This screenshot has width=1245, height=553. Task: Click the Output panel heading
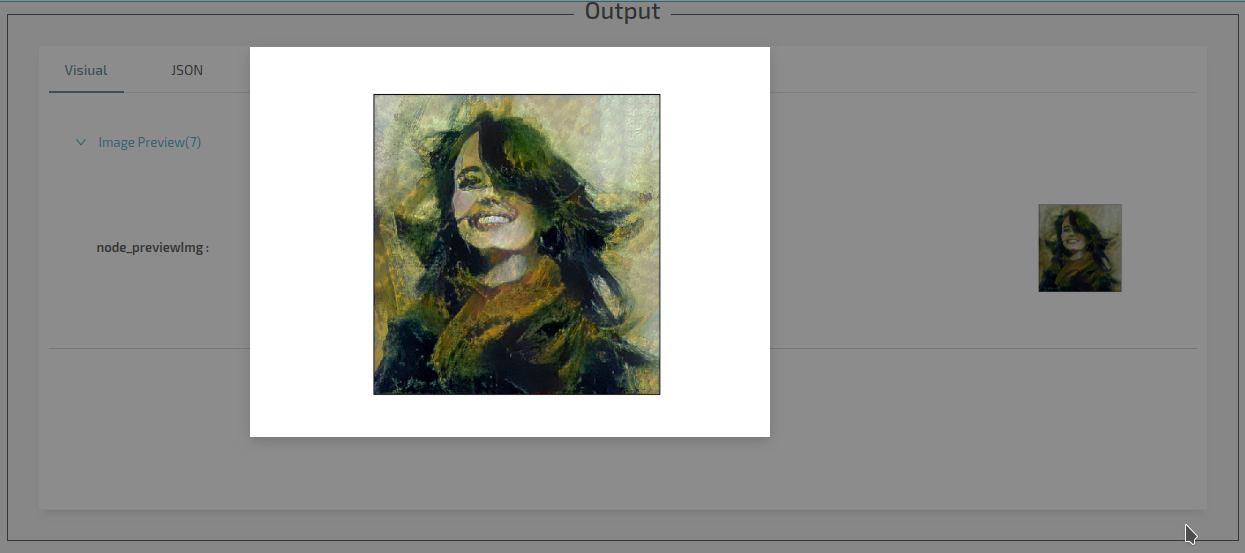622,12
